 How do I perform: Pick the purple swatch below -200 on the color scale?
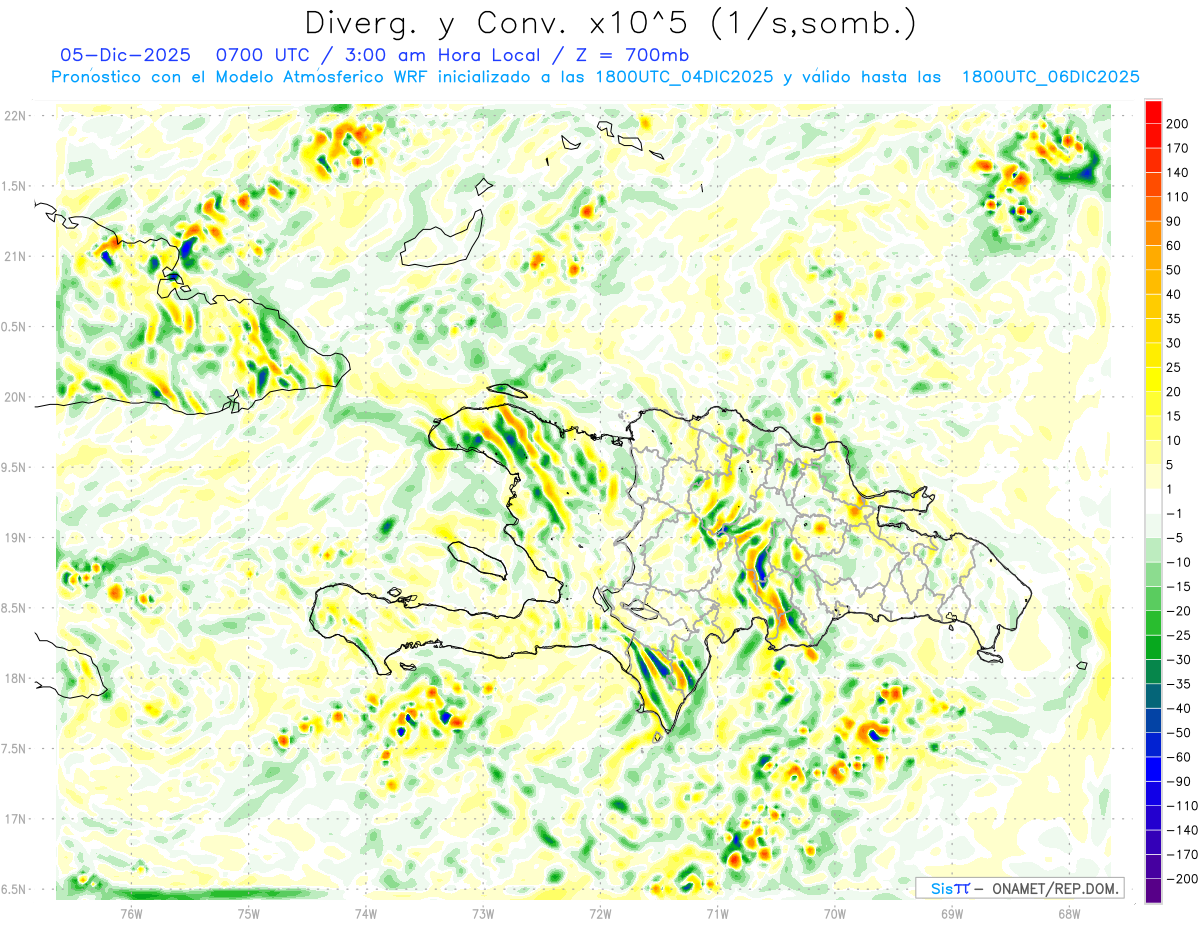pos(1154,890)
